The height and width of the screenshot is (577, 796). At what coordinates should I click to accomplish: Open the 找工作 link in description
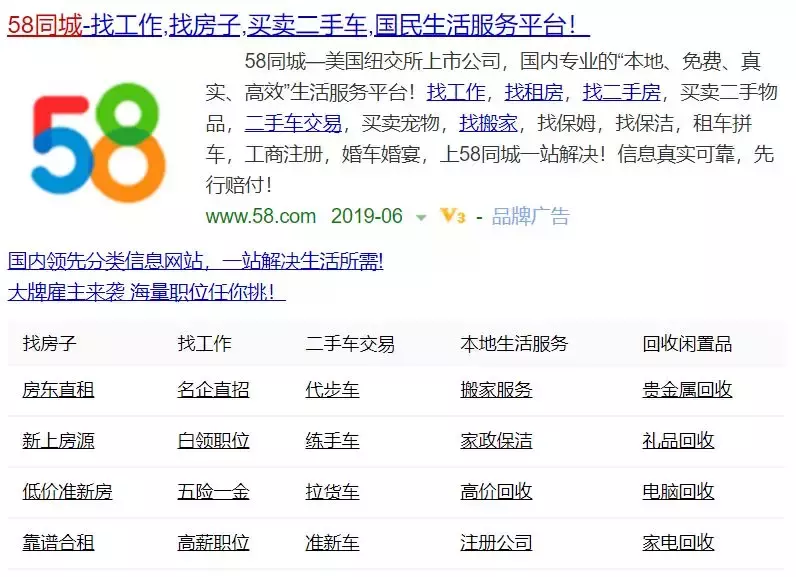[x=456, y=92]
